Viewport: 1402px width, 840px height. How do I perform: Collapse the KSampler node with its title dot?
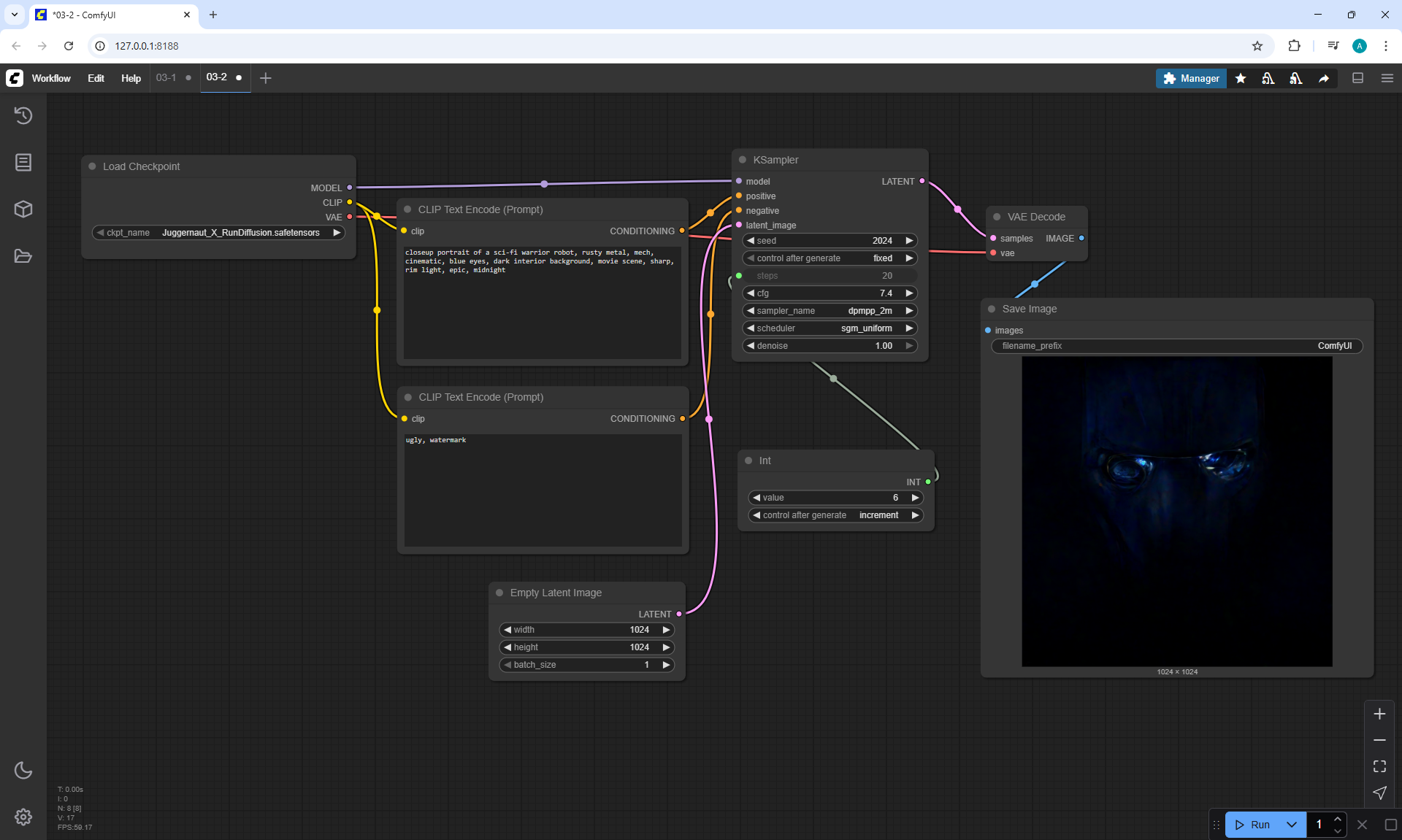click(x=743, y=160)
